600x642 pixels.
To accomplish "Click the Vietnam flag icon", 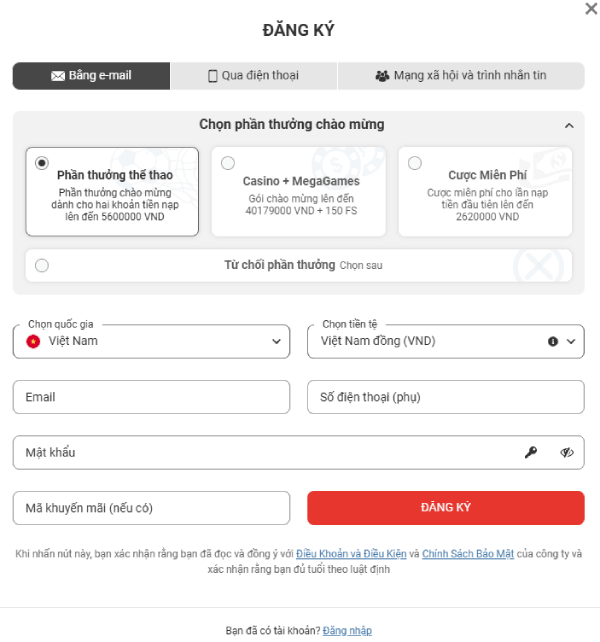I will (33, 341).
